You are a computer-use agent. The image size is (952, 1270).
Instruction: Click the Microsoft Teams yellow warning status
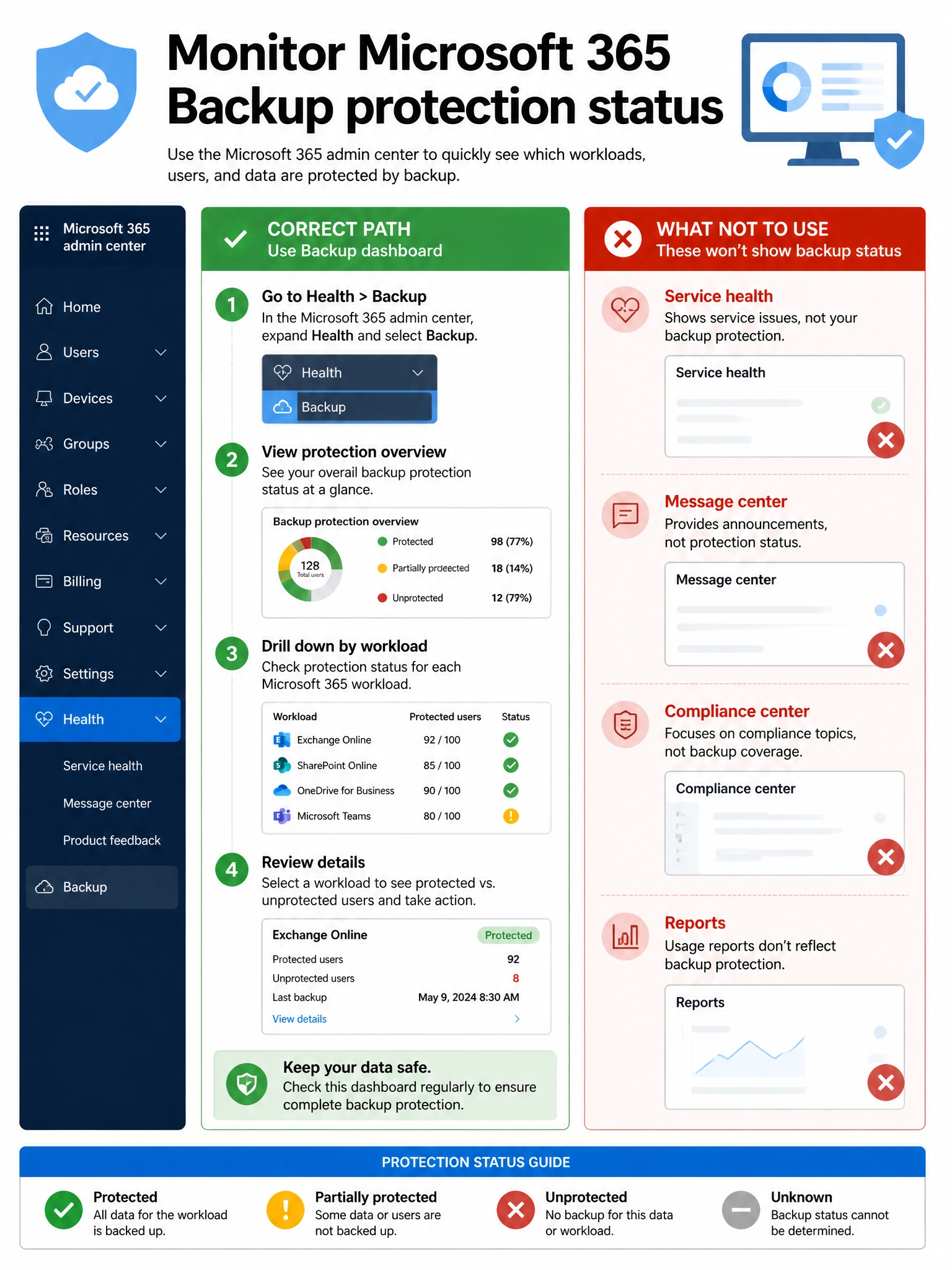(x=511, y=816)
